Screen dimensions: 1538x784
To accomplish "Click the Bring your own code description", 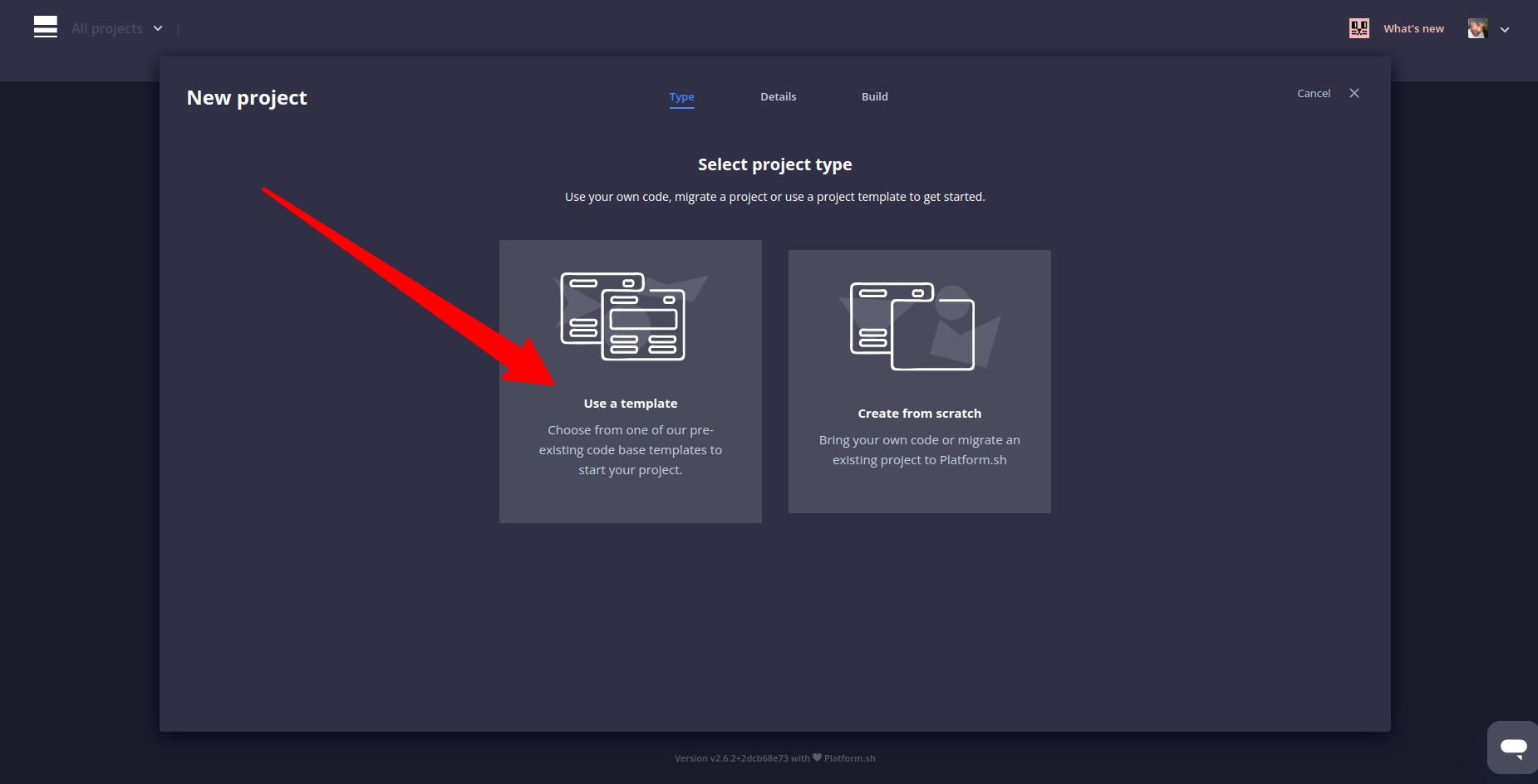I will tap(919, 450).
